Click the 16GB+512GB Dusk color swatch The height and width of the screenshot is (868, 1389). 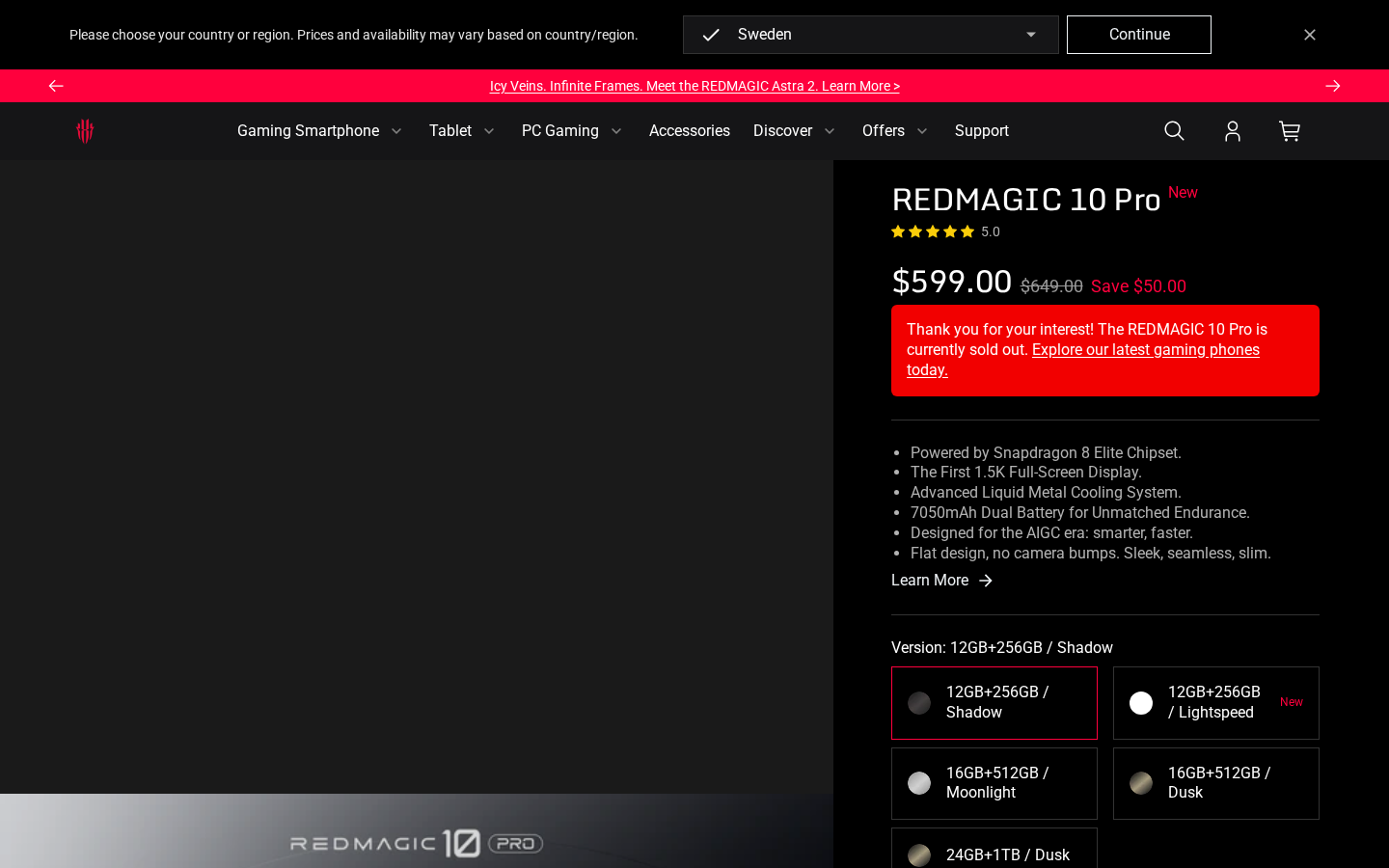(1141, 783)
